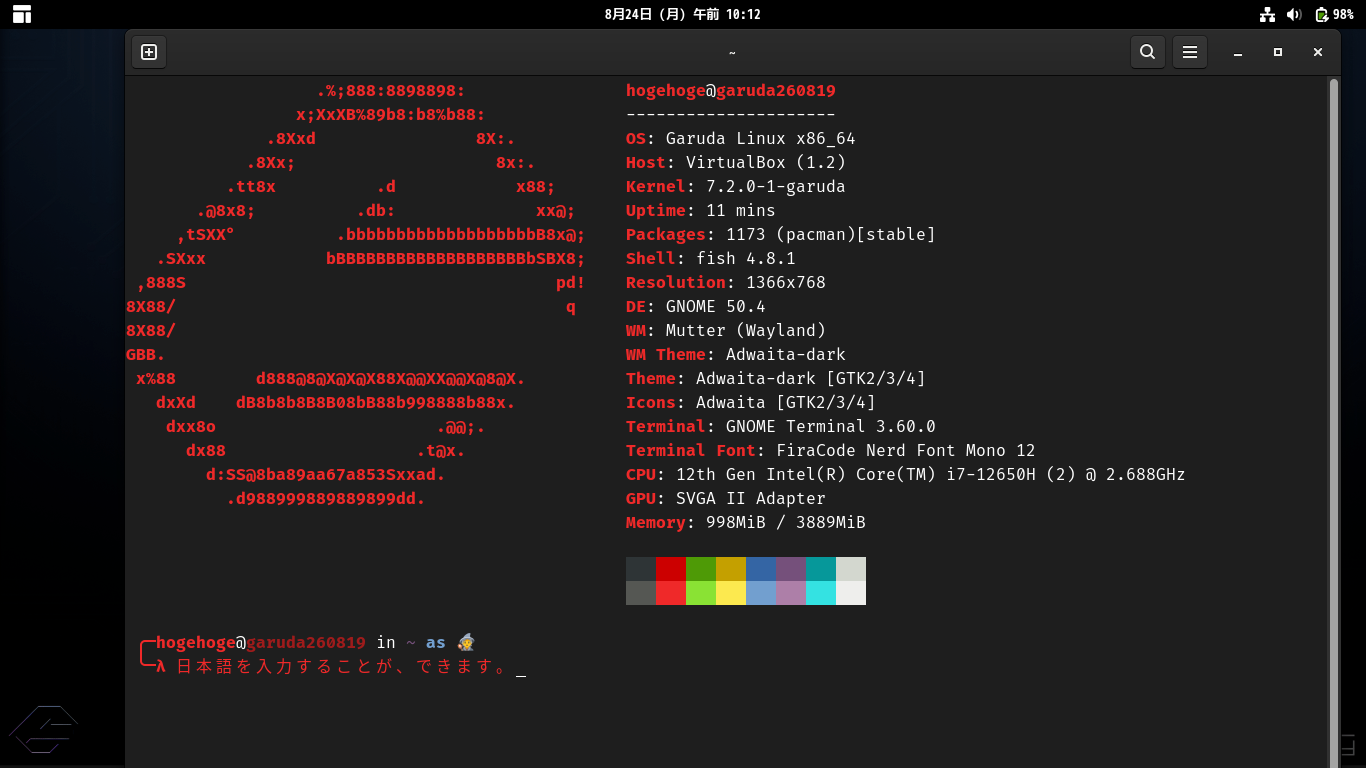The image size is (1366, 768).
Task: Click the 'Resolution: 1366x768' line
Action: click(x=726, y=283)
